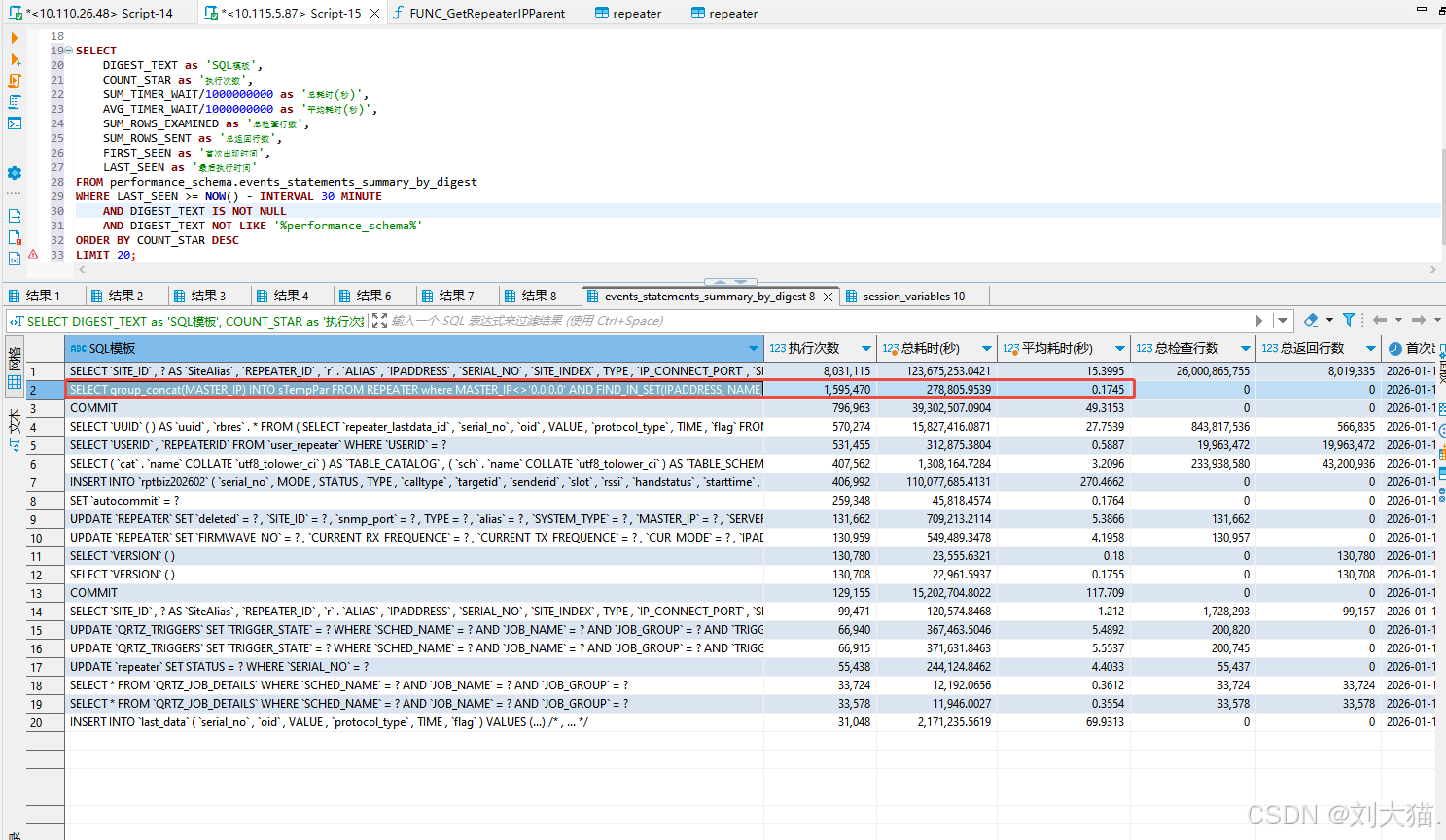Click the eraser clear filter icon
Viewport: 1446px width, 840px height.
pyautogui.click(x=1312, y=320)
